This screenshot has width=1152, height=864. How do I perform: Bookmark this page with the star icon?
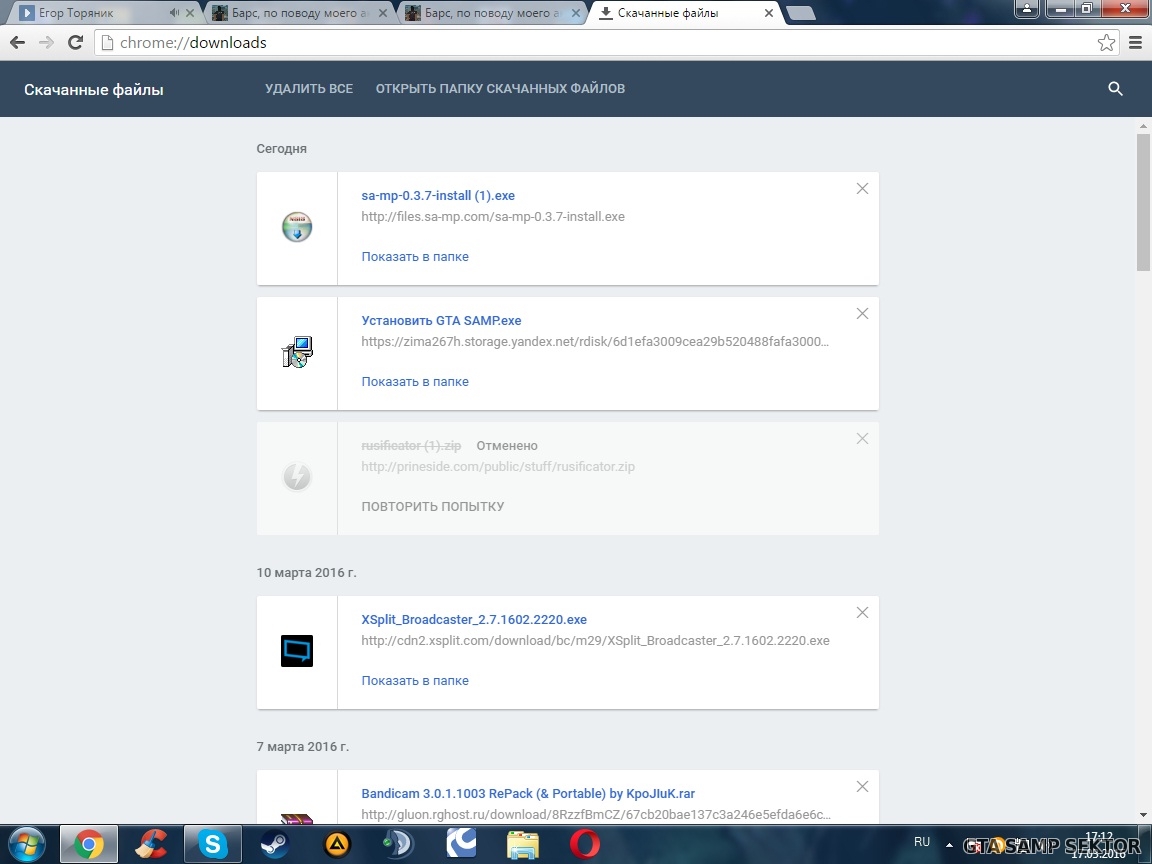tap(1106, 43)
